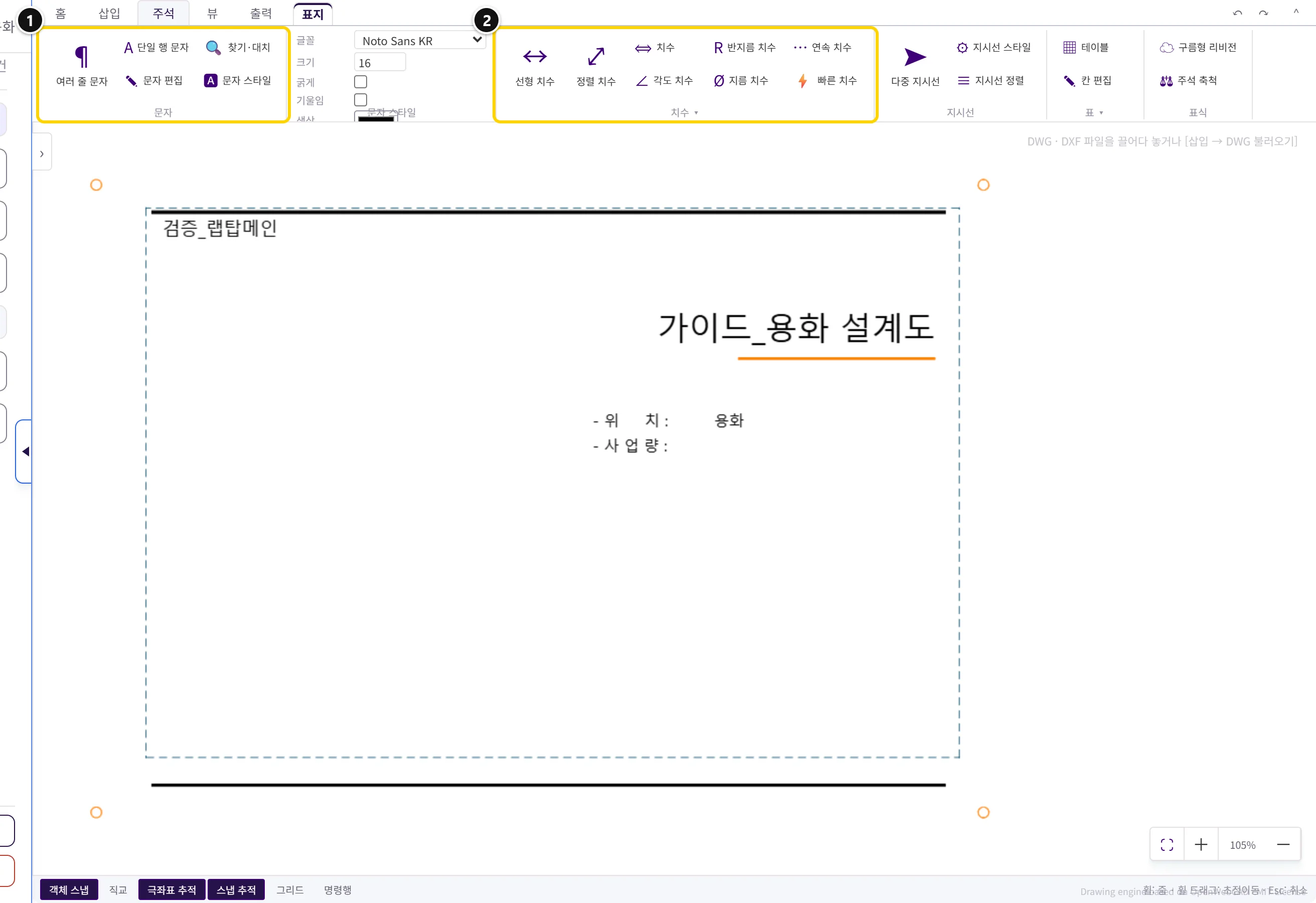Undo the last action
Image resolution: width=1316 pixels, height=903 pixels.
[1237, 13]
